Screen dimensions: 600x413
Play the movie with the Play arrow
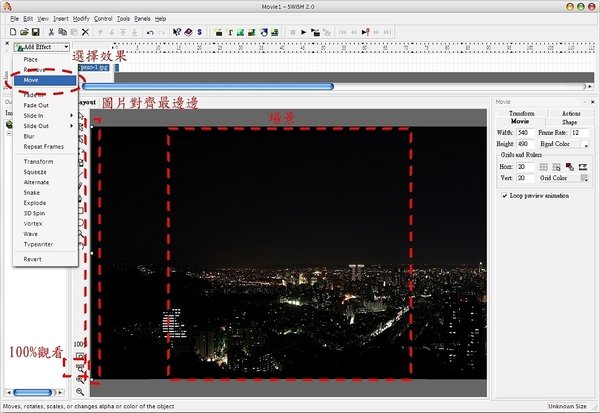303,32
